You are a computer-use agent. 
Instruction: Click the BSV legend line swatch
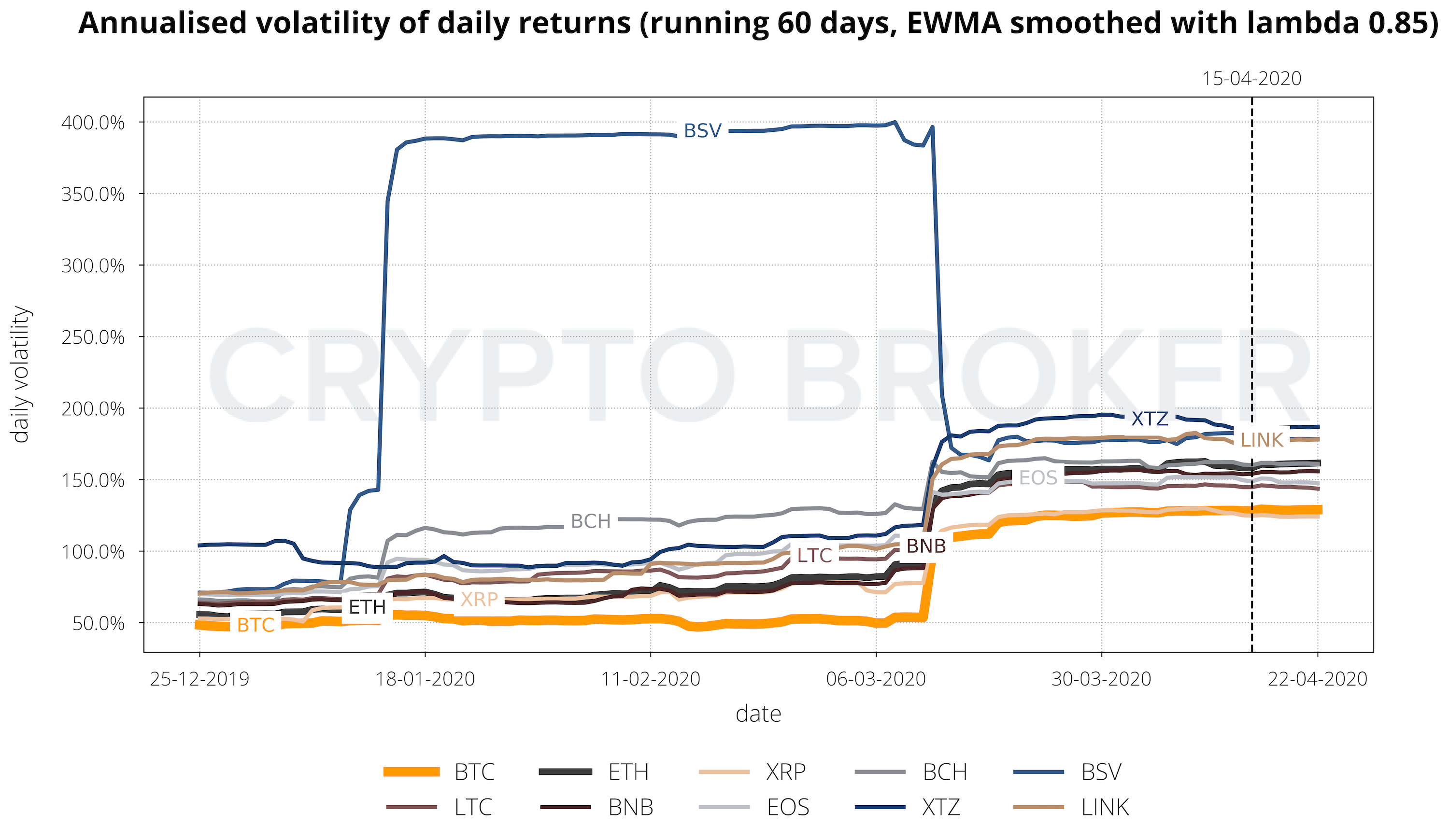[x=1038, y=772]
